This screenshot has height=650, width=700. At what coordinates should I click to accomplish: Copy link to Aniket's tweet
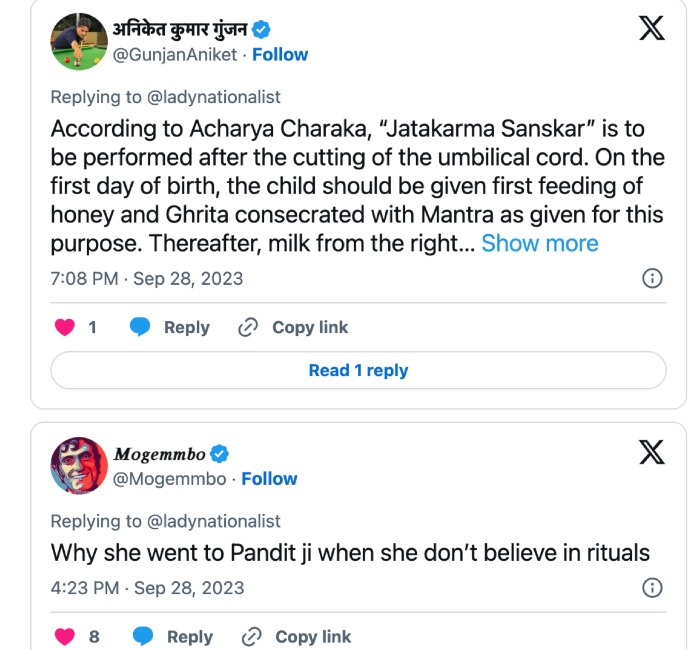click(x=294, y=327)
